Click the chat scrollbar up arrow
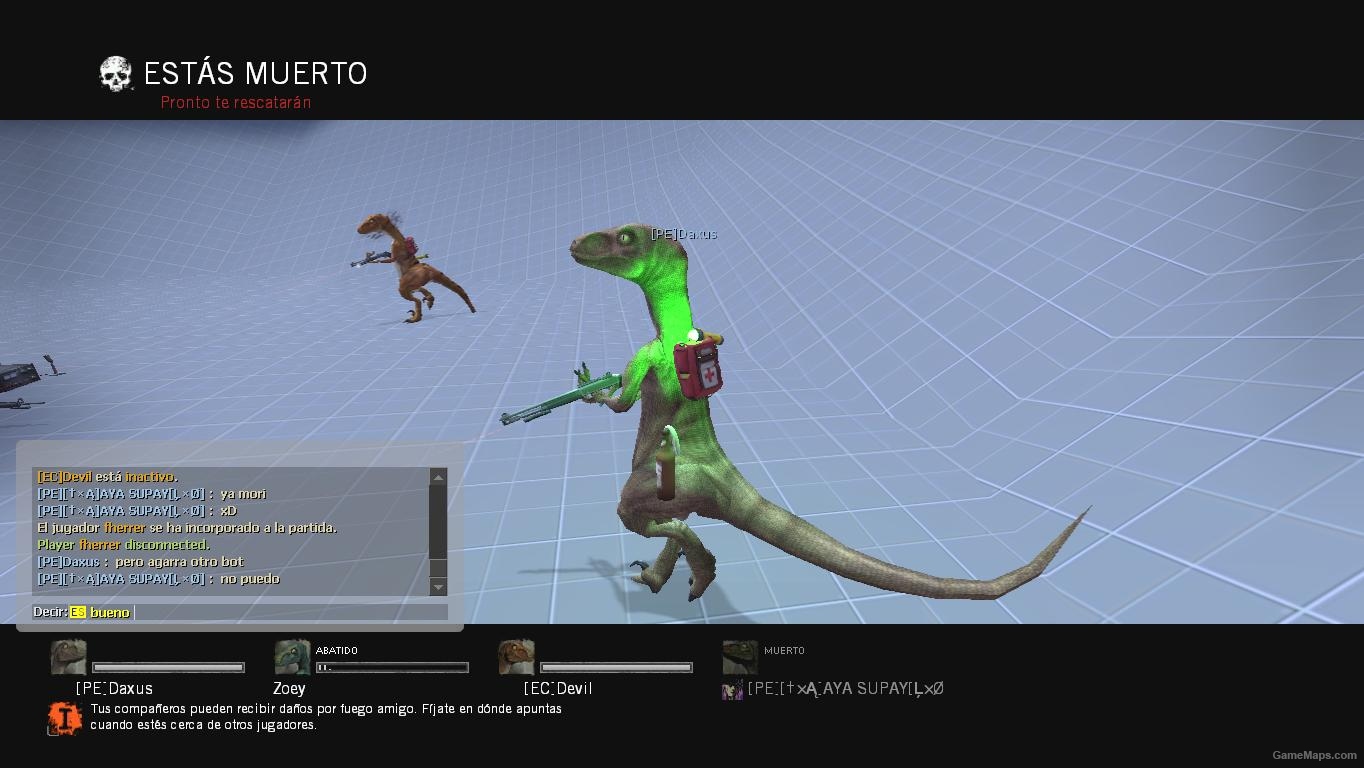This screenshot has width=1364, height=768. click(x=438, y=477)
